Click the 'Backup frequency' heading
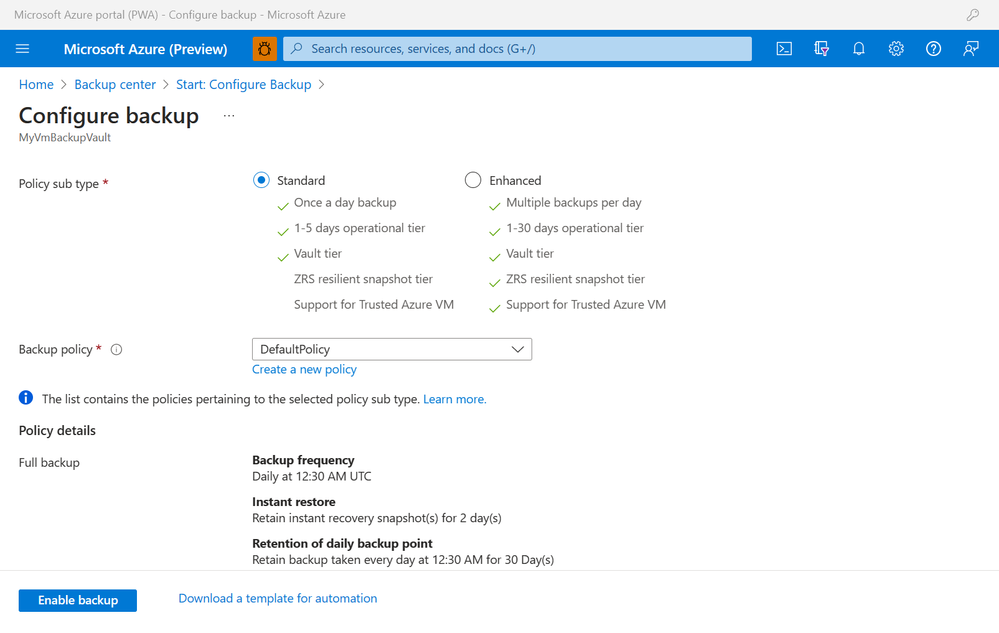 pyautogui.click(x=303, y=460)
